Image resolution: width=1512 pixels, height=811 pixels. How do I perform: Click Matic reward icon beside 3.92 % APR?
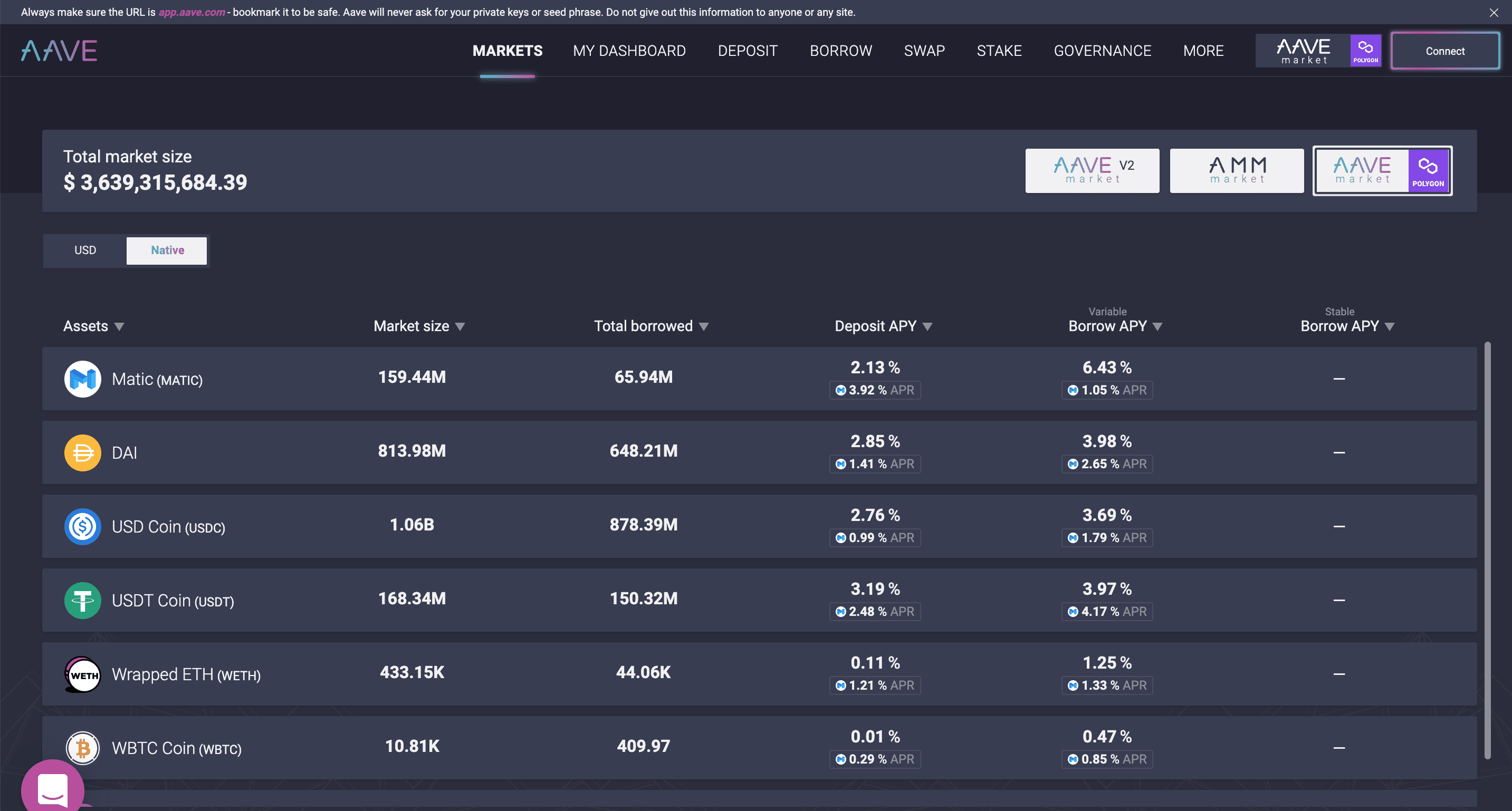coord(840,390)
